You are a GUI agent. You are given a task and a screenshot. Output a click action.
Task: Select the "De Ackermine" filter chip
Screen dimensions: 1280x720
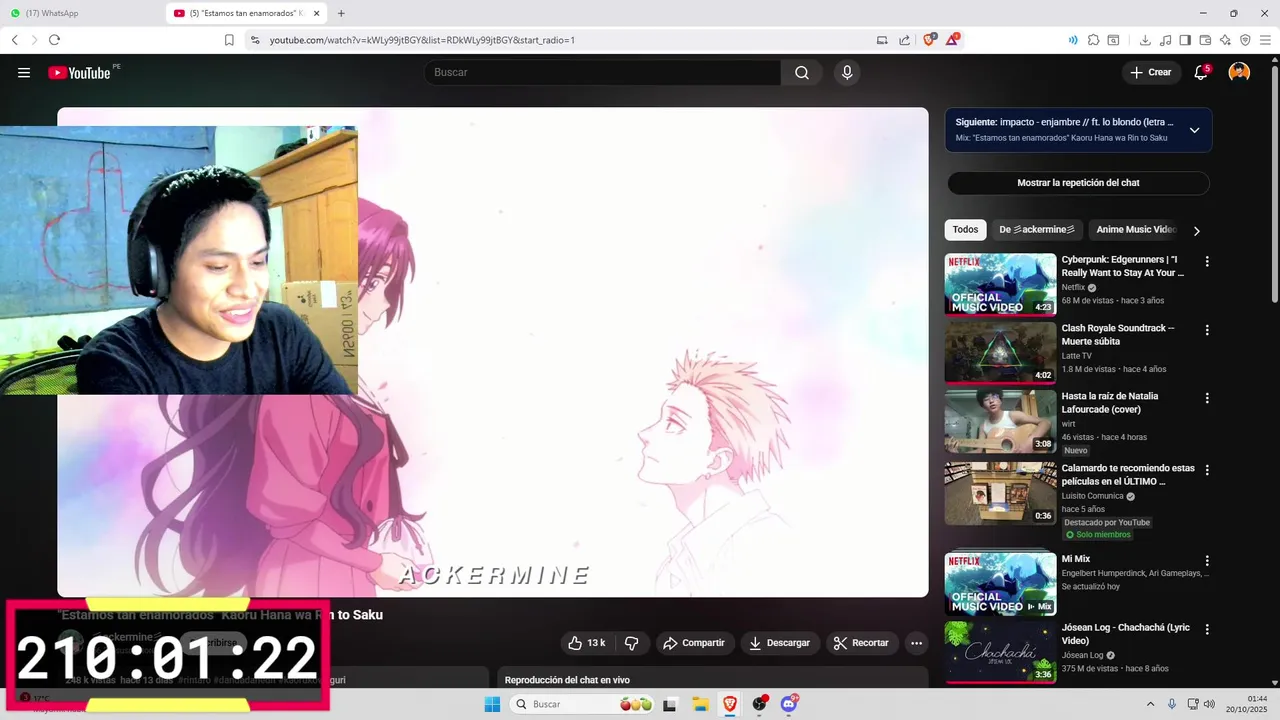tap(1037, 230)
